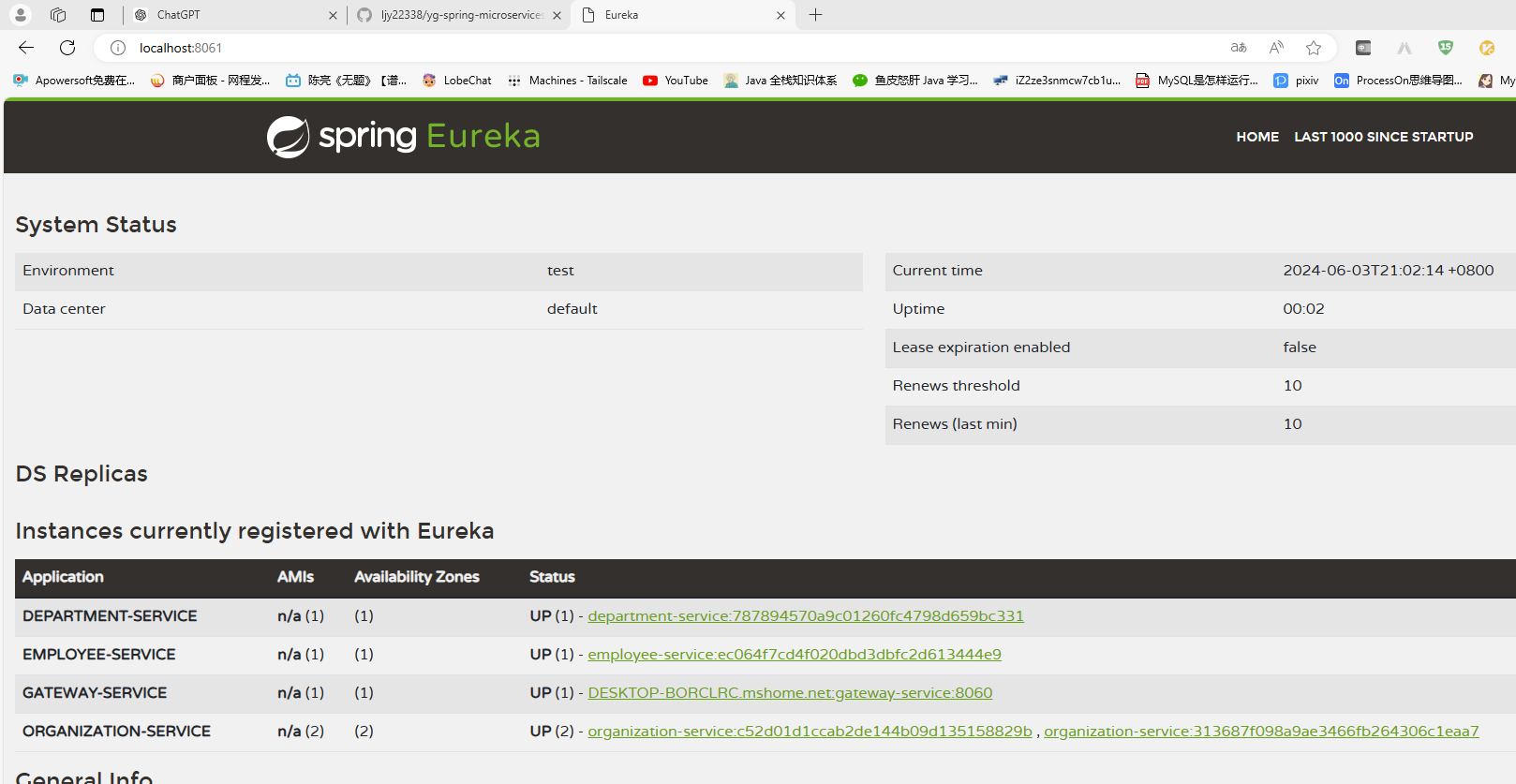Viewport: 1516px width, 784px height.
Task: Click the translate page icon
Action: [x=1239, y=48]
